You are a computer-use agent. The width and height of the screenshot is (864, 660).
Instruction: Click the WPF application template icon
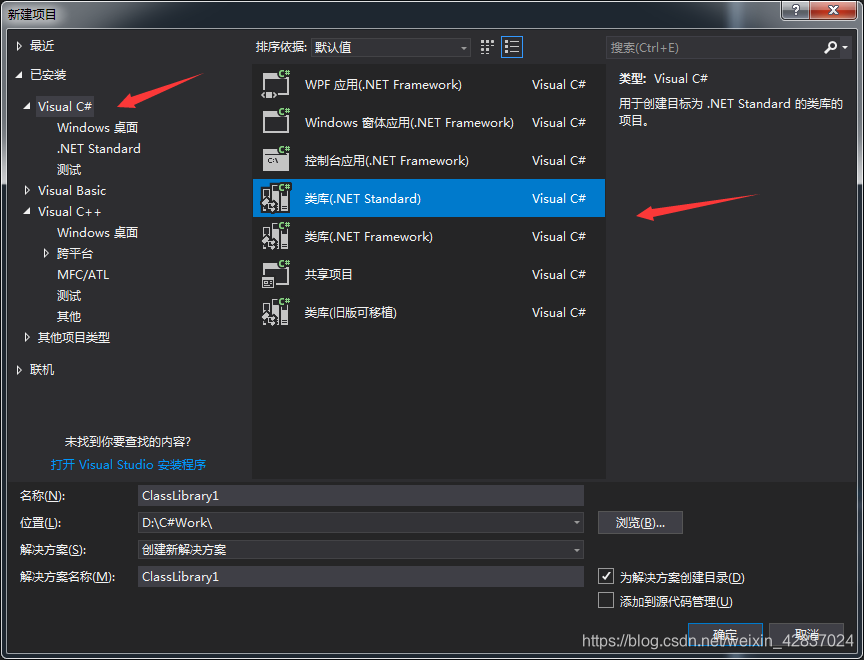[x=276, y=84]
